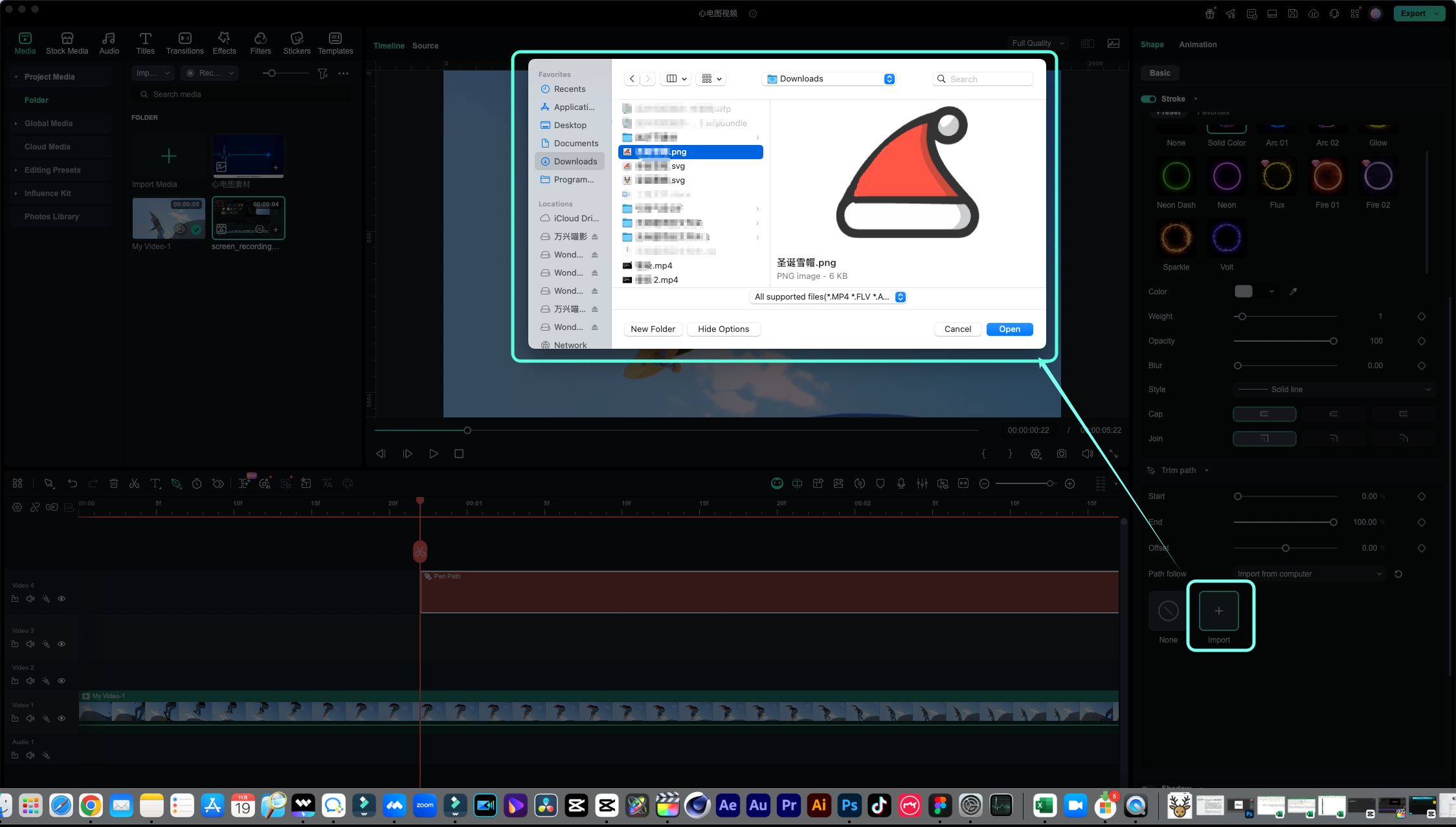This screenshot has height=827, width=1456.
Task: Hide the Video 4 track
Action: coord(62,599)
